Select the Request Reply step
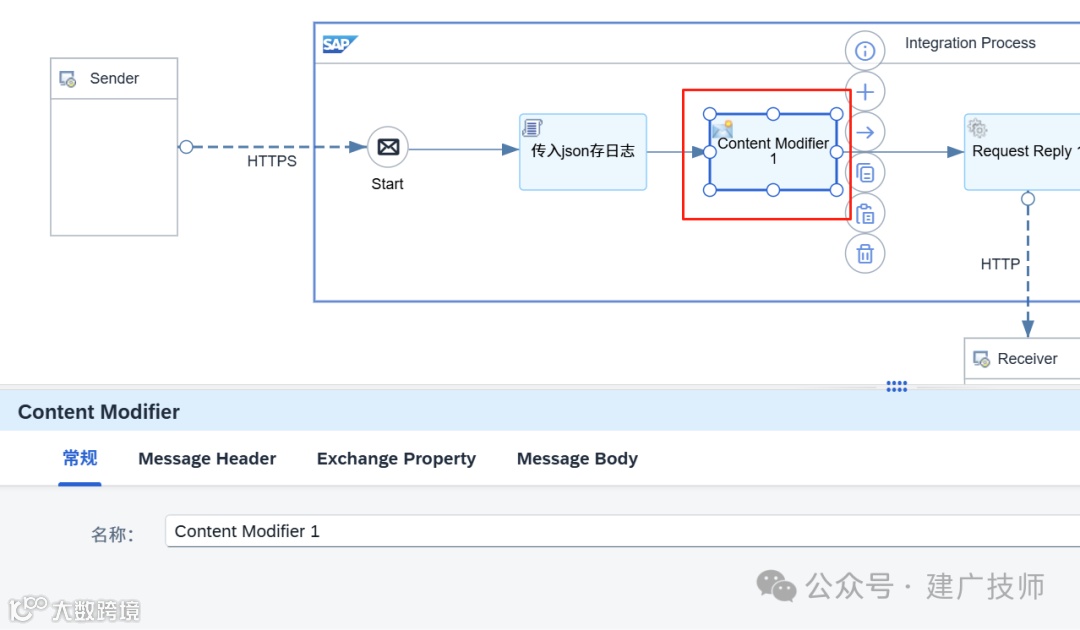 click(x=1022, y=151)
